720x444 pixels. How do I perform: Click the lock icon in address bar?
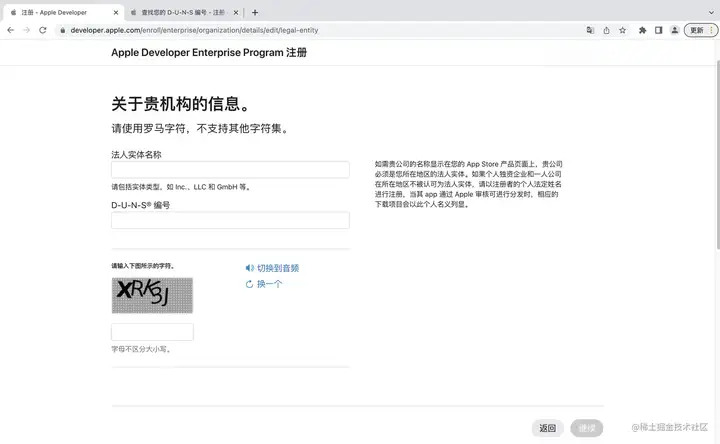pos(63,30)
